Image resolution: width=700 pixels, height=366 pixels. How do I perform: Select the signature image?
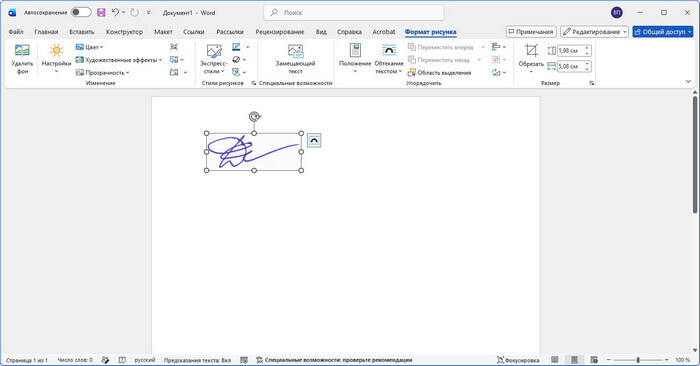(254, 152)
